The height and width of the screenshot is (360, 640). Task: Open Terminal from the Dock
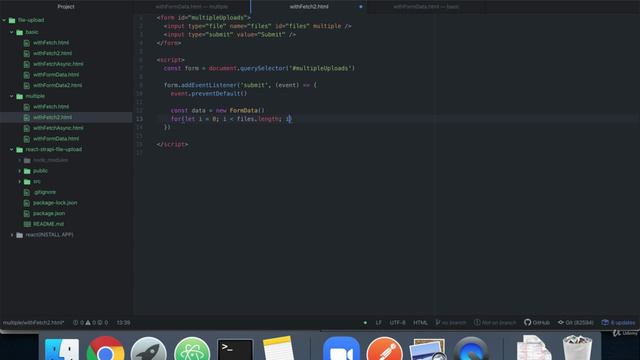point(235,350)
